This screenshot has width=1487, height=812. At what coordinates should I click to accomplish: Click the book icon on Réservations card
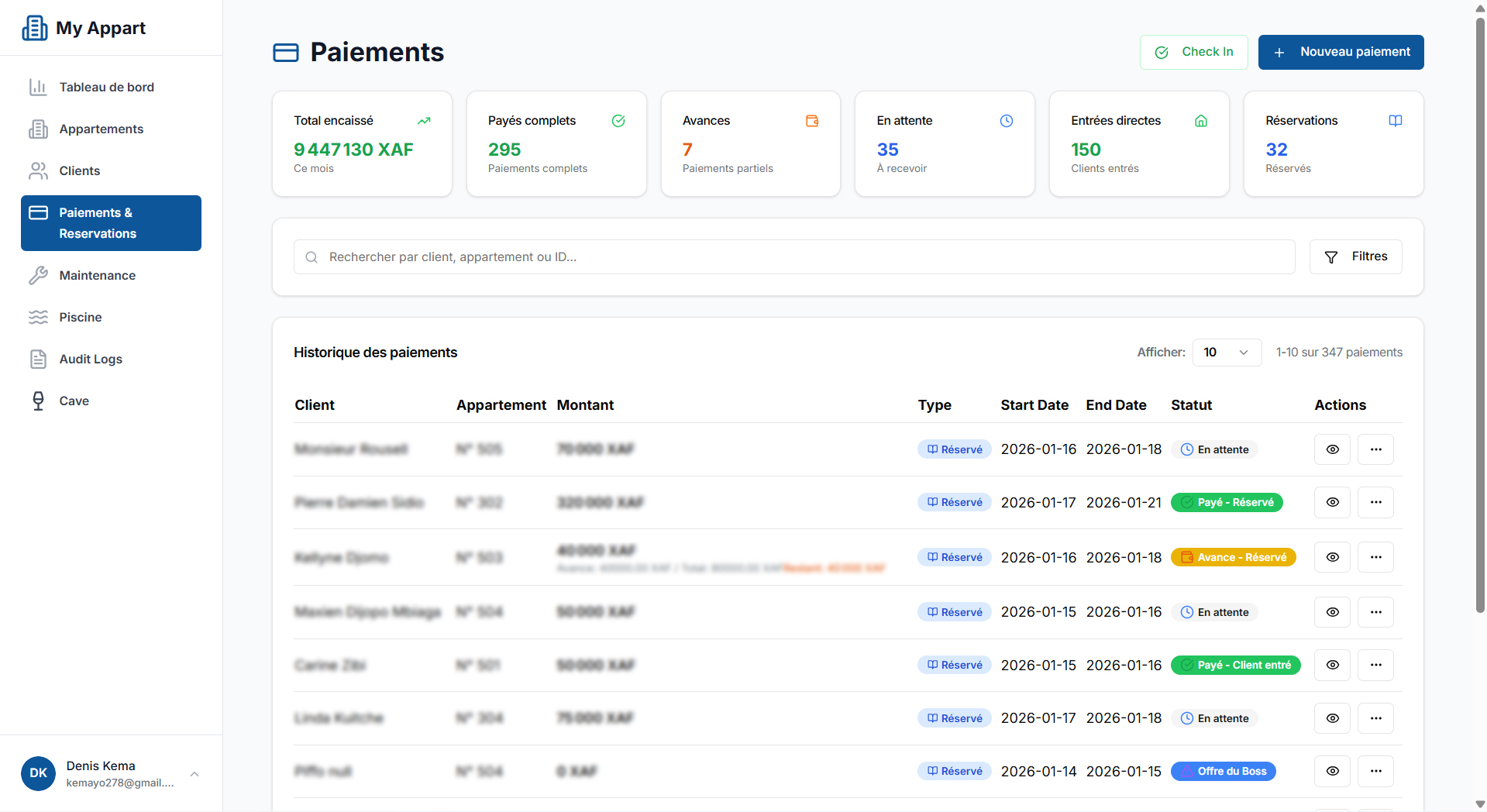(x=1395, y=121)
